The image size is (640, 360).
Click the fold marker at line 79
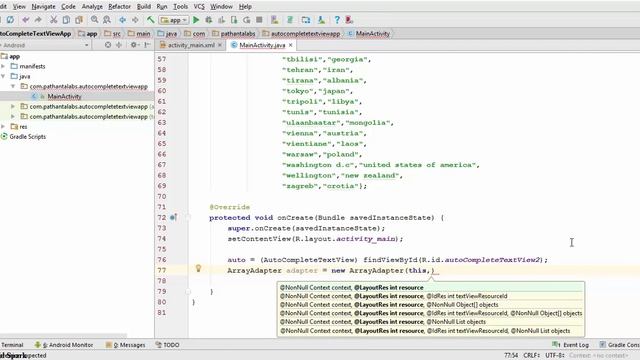click(188, 291)
